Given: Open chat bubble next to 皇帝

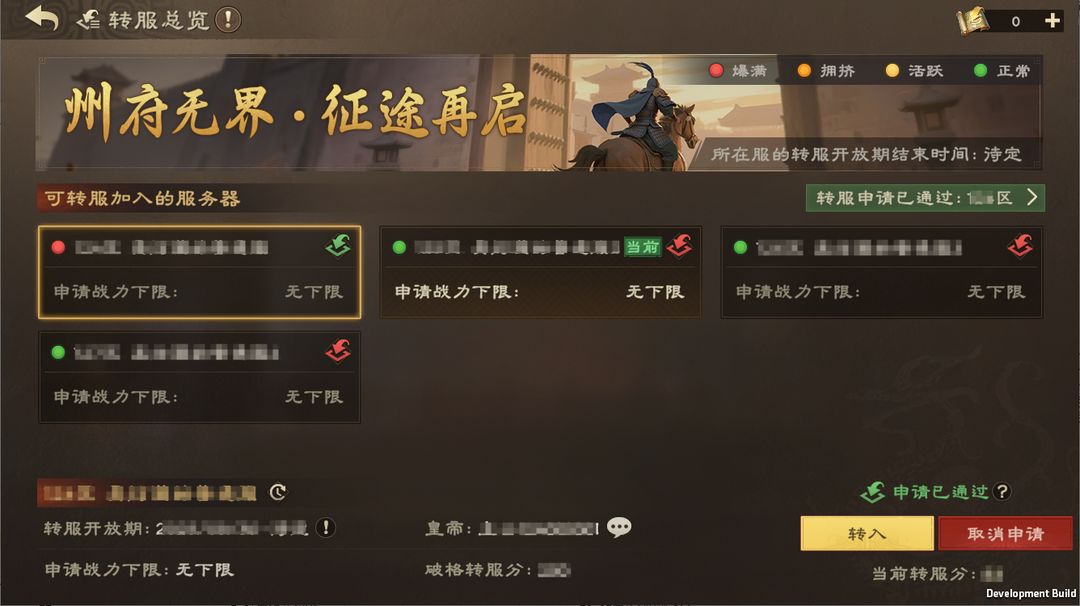Looking at the screenshot, I should pyautogui.click(x=619, y=527).
